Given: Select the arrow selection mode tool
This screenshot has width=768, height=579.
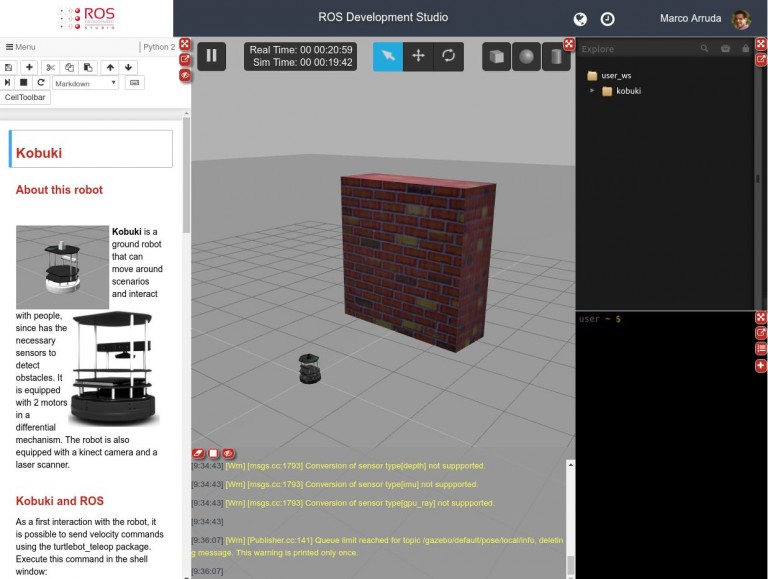Looking at the screenshot, I should click(x=388, y=56).
